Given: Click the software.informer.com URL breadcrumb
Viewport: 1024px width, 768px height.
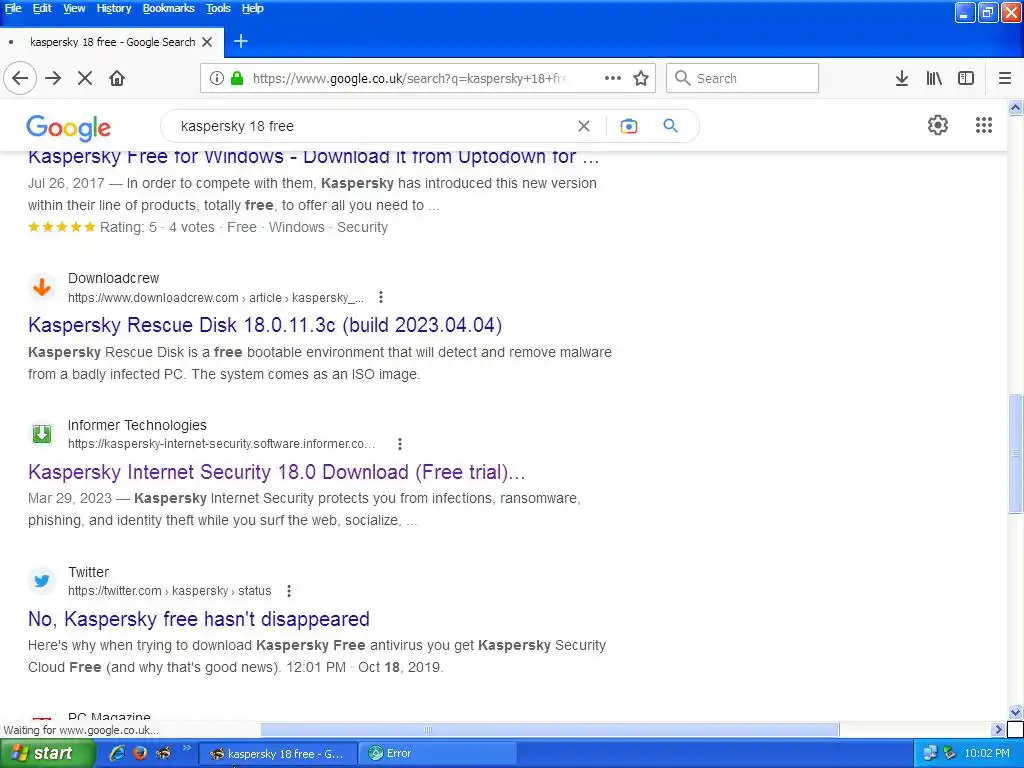Looking at the screenshot, I should [x=221, y=444].
